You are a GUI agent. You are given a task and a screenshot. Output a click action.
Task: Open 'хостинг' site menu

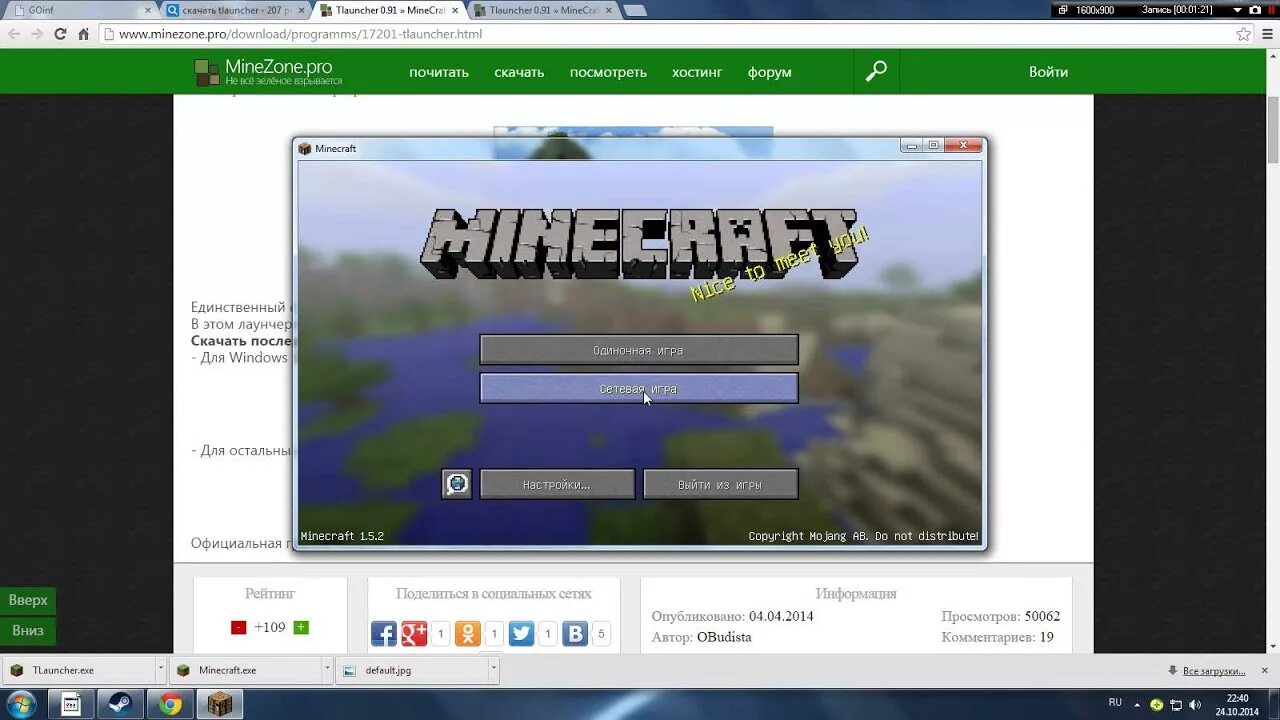[697, 72]
